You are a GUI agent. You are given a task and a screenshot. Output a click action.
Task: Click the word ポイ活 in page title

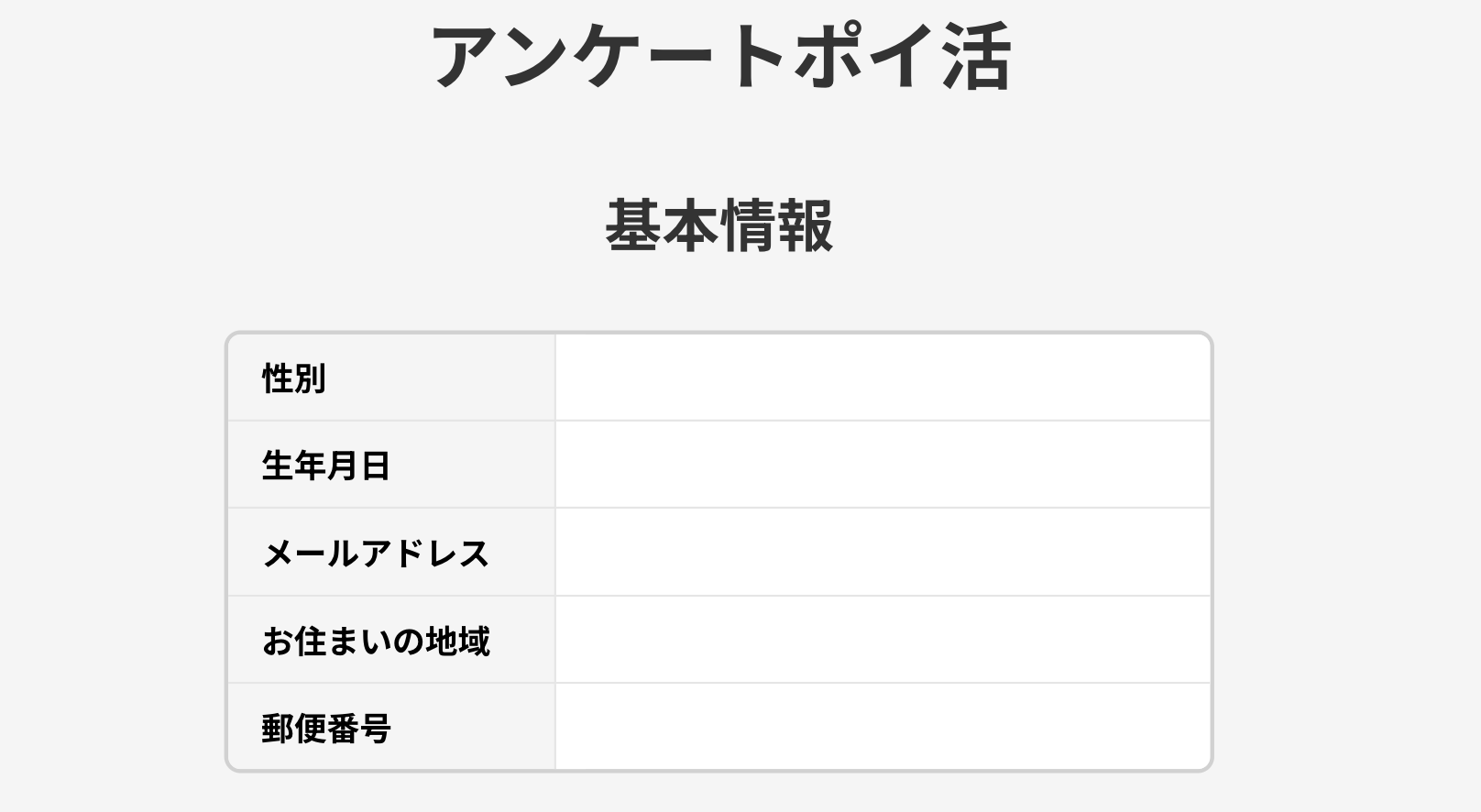coord(903,57)
